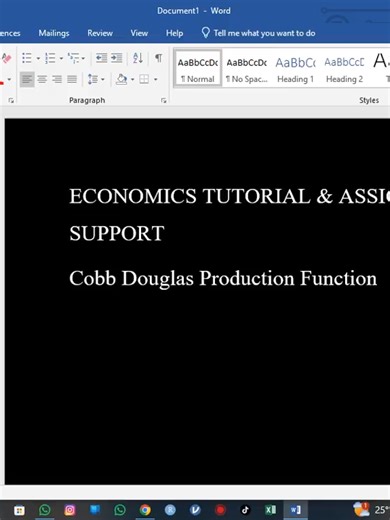Open the Paragraph settings dialog launcher
Screen dimensions: 390x520
tap(163, 100)
